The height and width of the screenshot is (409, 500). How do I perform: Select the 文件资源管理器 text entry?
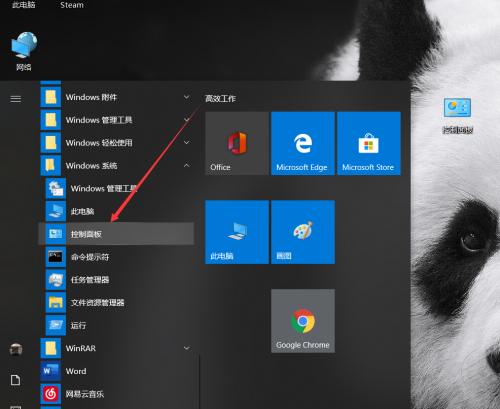97,303
